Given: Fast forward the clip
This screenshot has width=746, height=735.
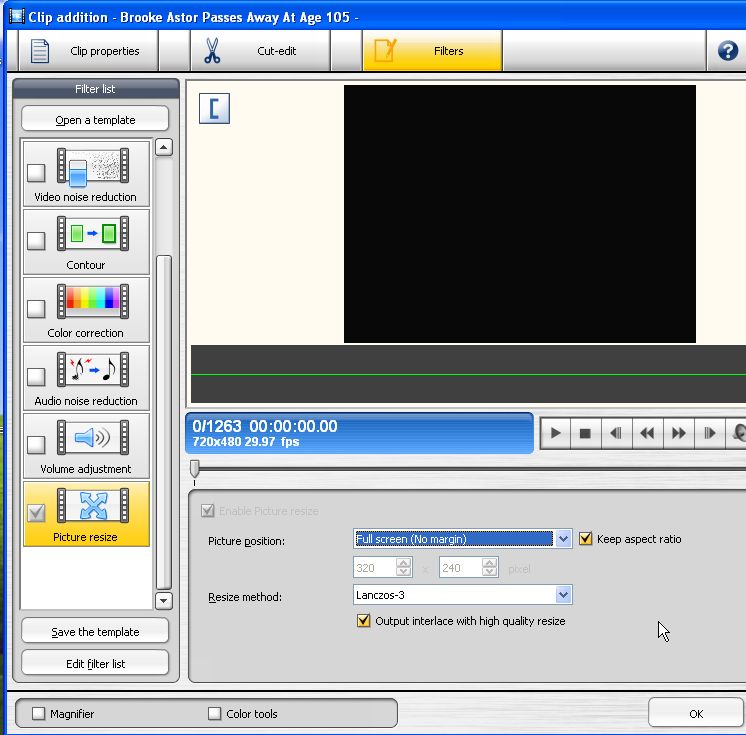Looking at the screenshot, I should [x=678, y=433].
